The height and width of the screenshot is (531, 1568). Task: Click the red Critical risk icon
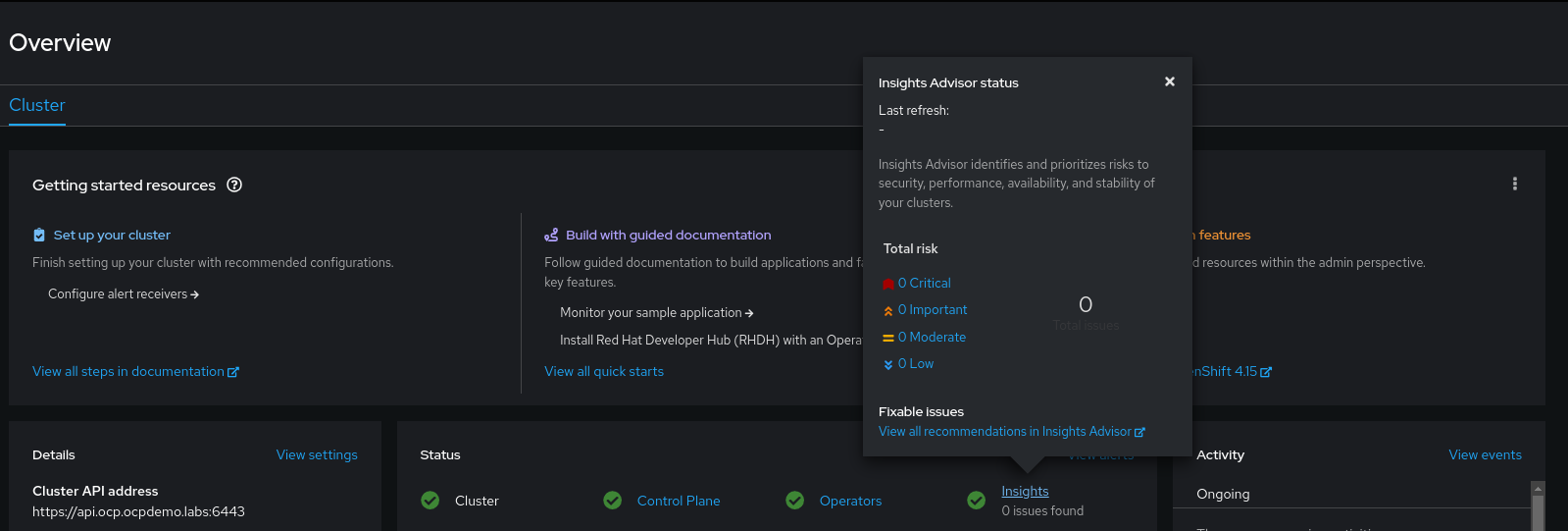887,284
